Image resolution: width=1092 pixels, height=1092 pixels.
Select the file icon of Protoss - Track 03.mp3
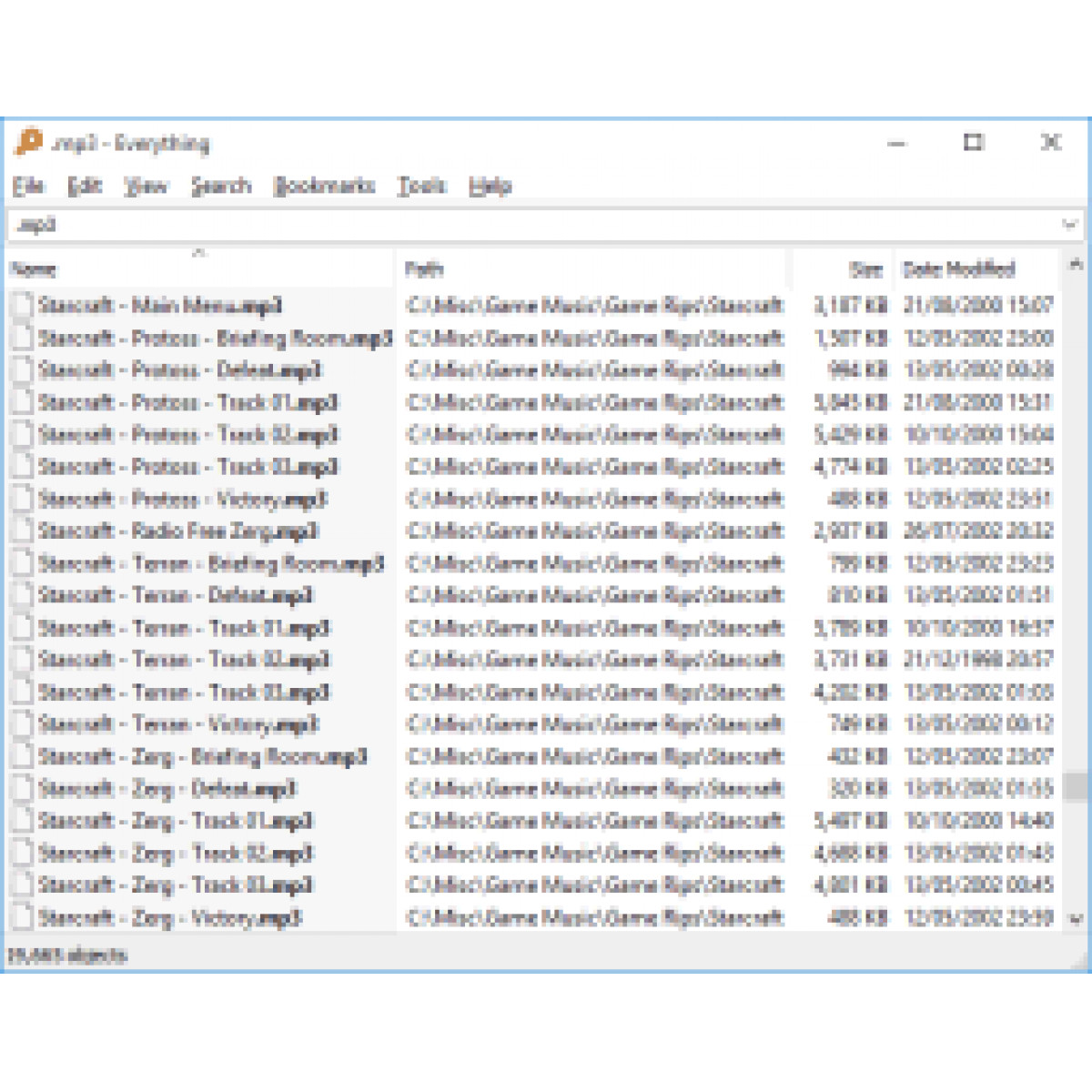[23, 467]
